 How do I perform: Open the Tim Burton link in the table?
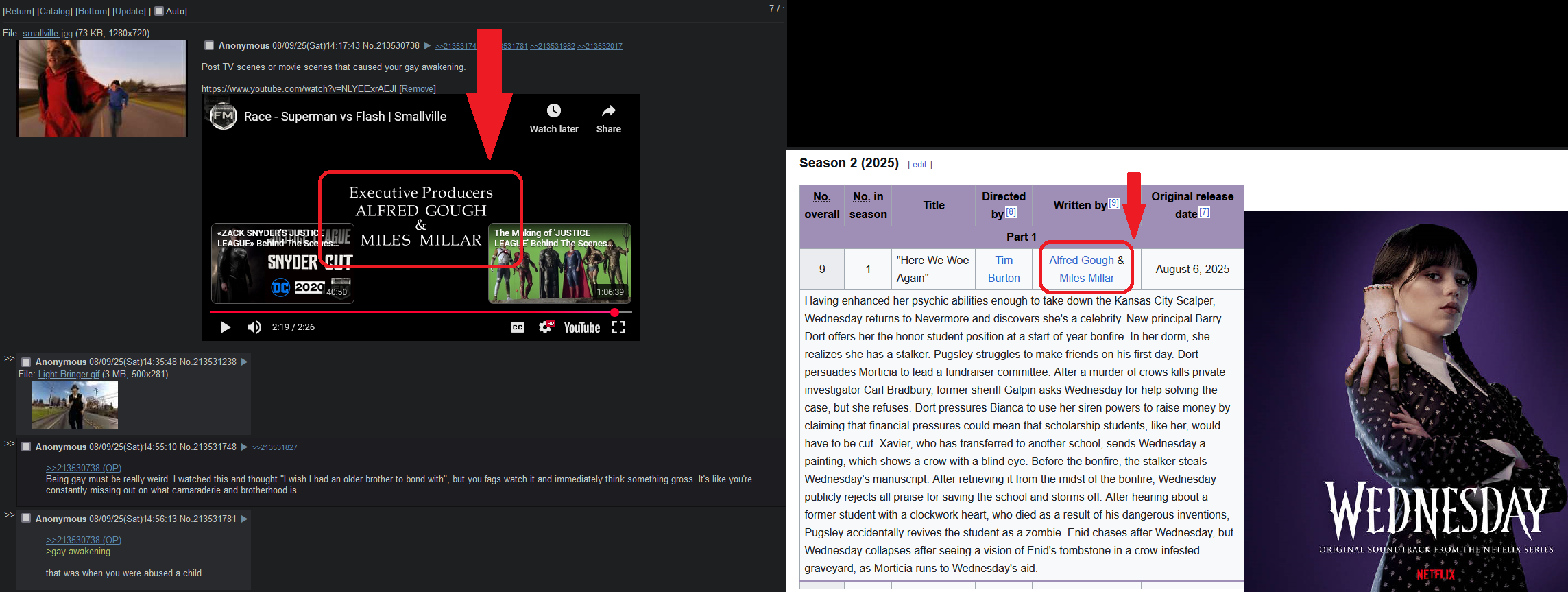pyautogui.click(x=1004, y=269)
